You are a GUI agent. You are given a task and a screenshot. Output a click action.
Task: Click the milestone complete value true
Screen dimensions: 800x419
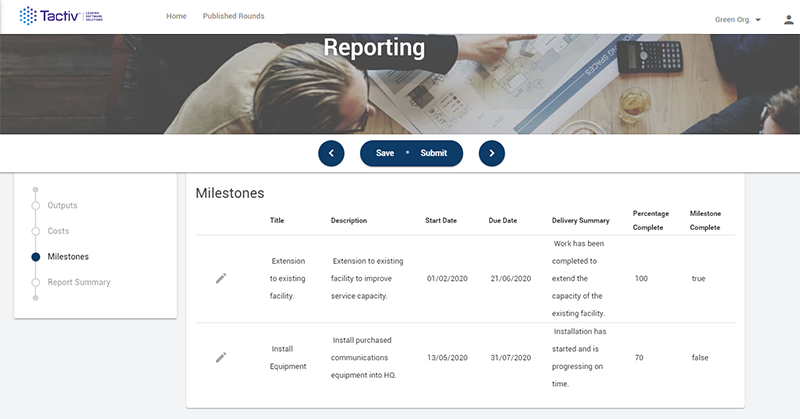(x=698, y=279)
